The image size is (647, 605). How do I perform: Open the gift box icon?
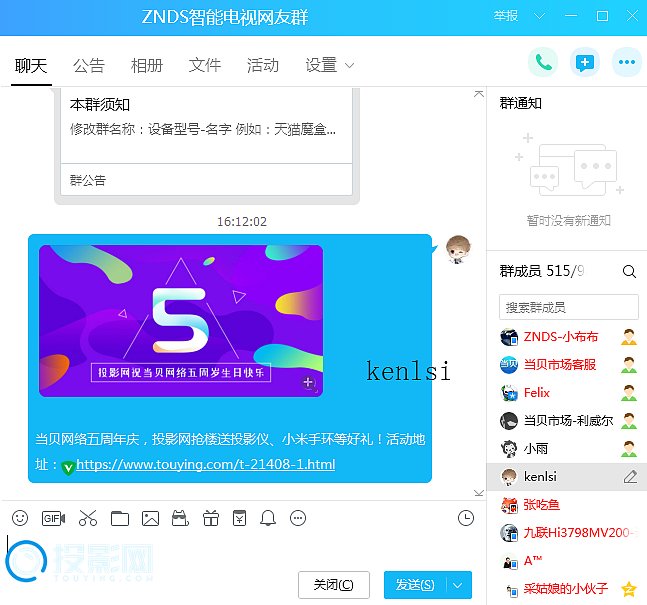click(x=210, y=518)
